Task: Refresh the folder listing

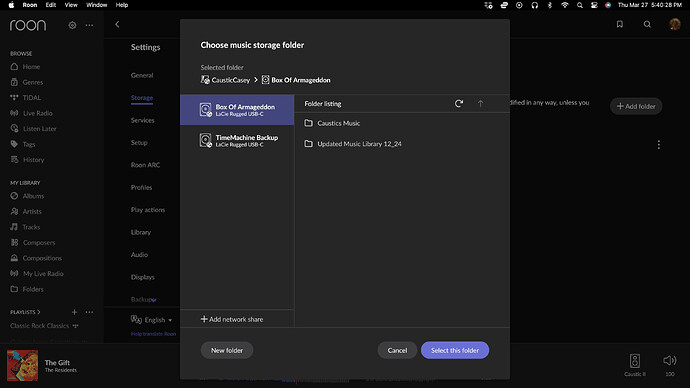Action: pyautogui.click(x=459, y=103)
